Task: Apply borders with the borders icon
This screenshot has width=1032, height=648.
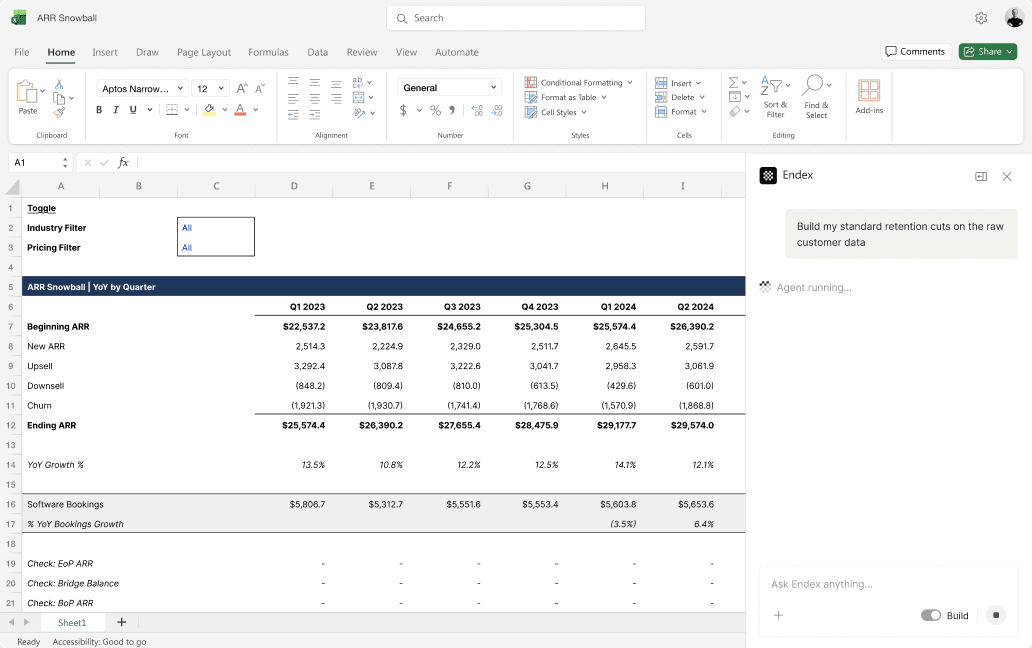Action: click(172, 110)
